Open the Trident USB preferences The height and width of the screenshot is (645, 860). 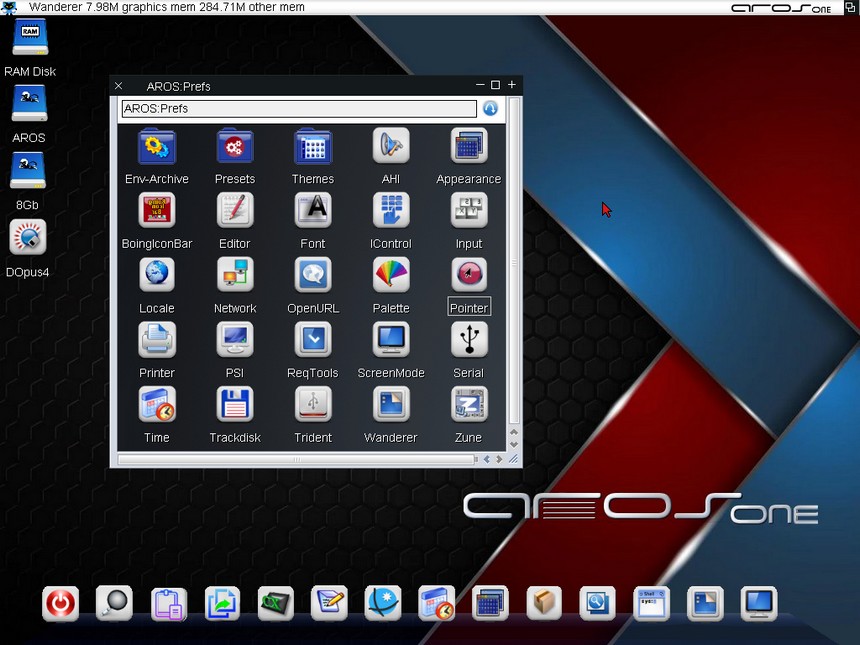click(312, 404)
